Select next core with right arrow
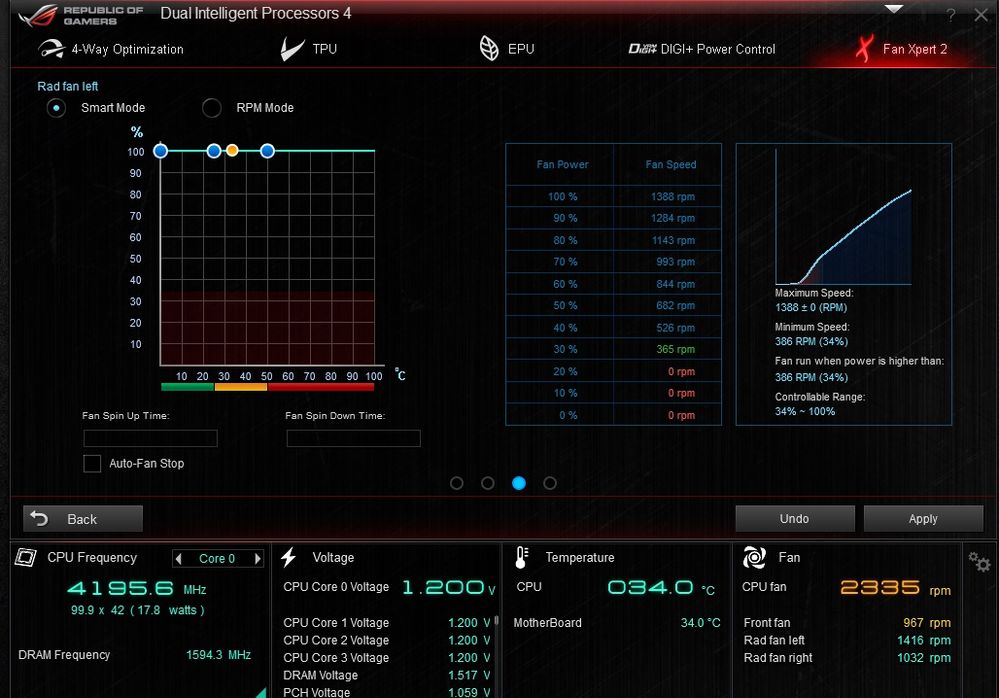The height and width of the screenshot is (698, 999). coord(257,559)
